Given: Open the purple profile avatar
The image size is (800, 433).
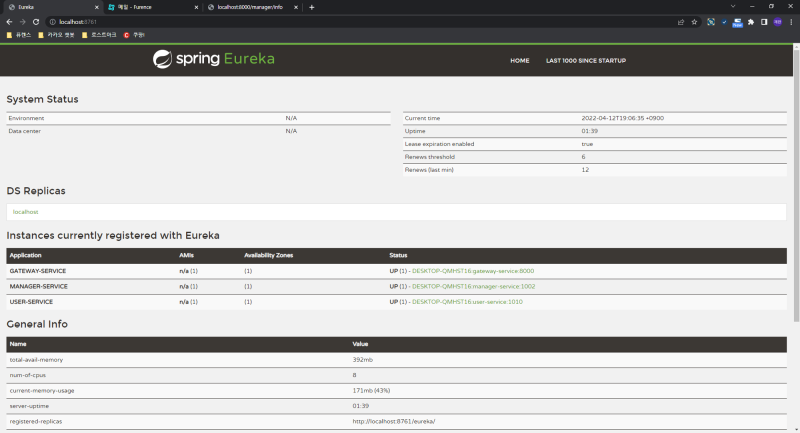Looking at the screenshot, I should click(x=777, y=22).
